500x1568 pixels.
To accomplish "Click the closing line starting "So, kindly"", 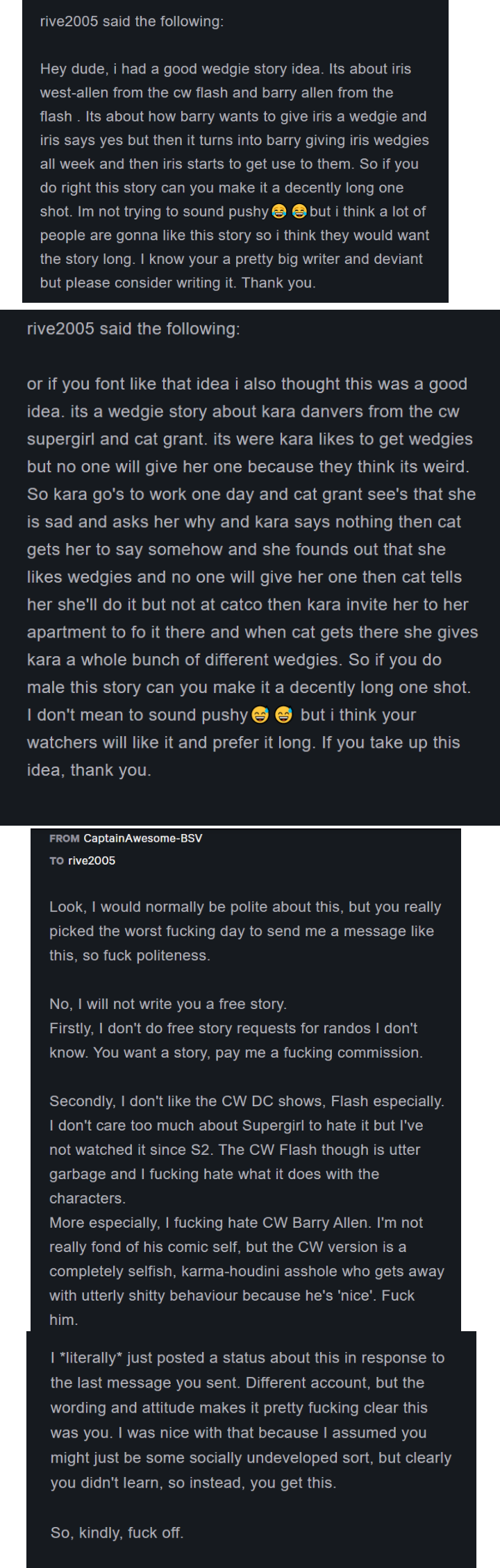I will point(117,1533).
